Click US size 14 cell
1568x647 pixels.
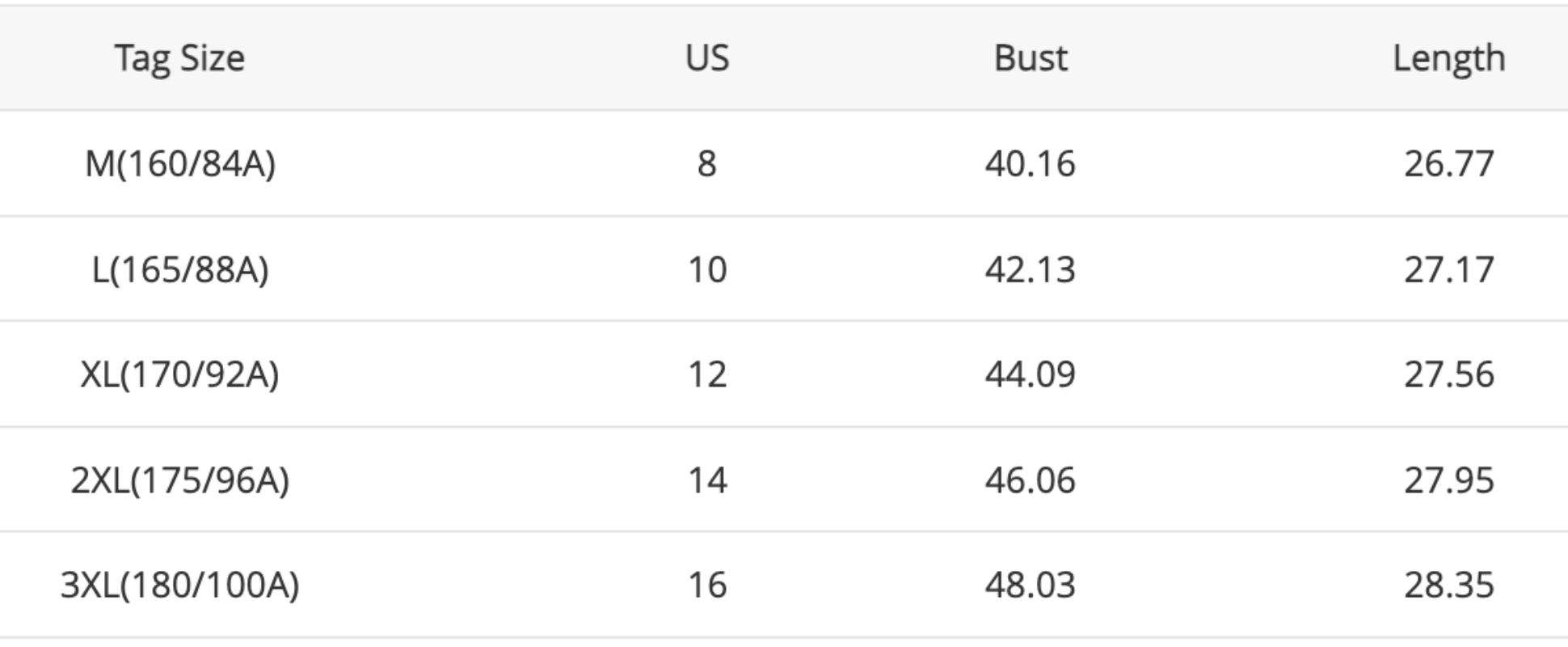pyautogui.click(x=707, y=480)
